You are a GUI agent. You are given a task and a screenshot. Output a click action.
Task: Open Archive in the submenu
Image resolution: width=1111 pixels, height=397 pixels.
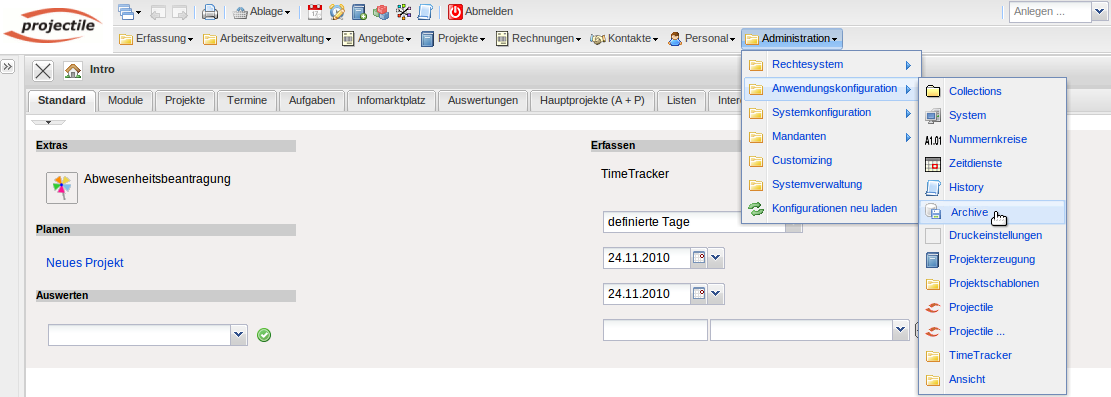993,212
